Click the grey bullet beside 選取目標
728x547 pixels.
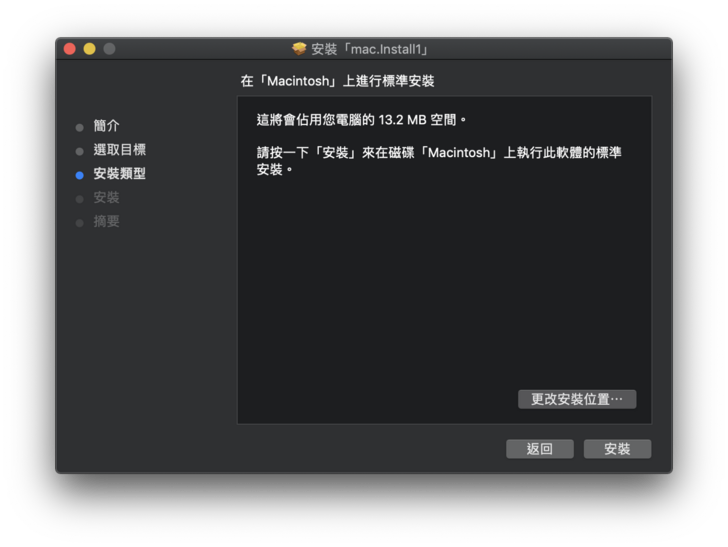pos(79,151)
